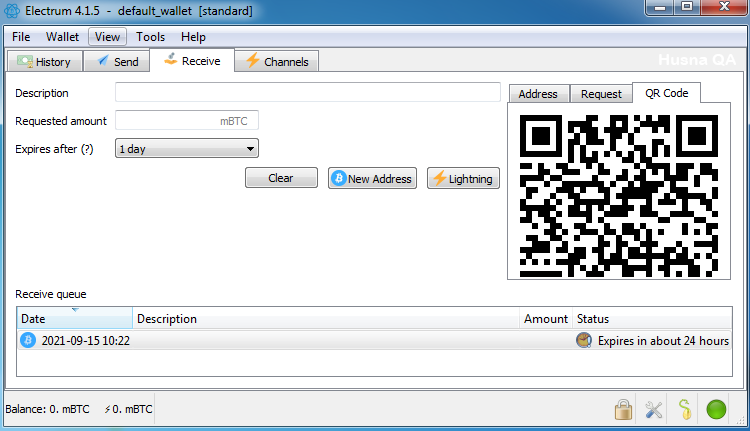Switch to the Send tab
This screenshot has height=431, width=750.
[117, 62]
